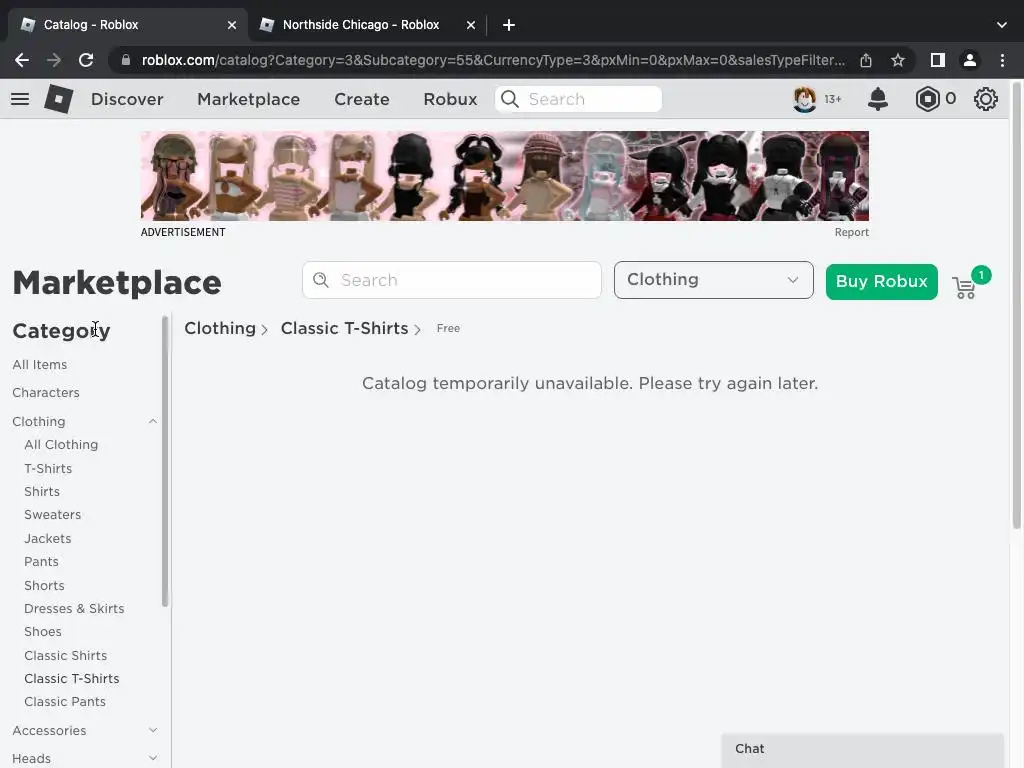
Task: Select Classic T-Shirts in the sidebar
Action: (x=72, y=679)
